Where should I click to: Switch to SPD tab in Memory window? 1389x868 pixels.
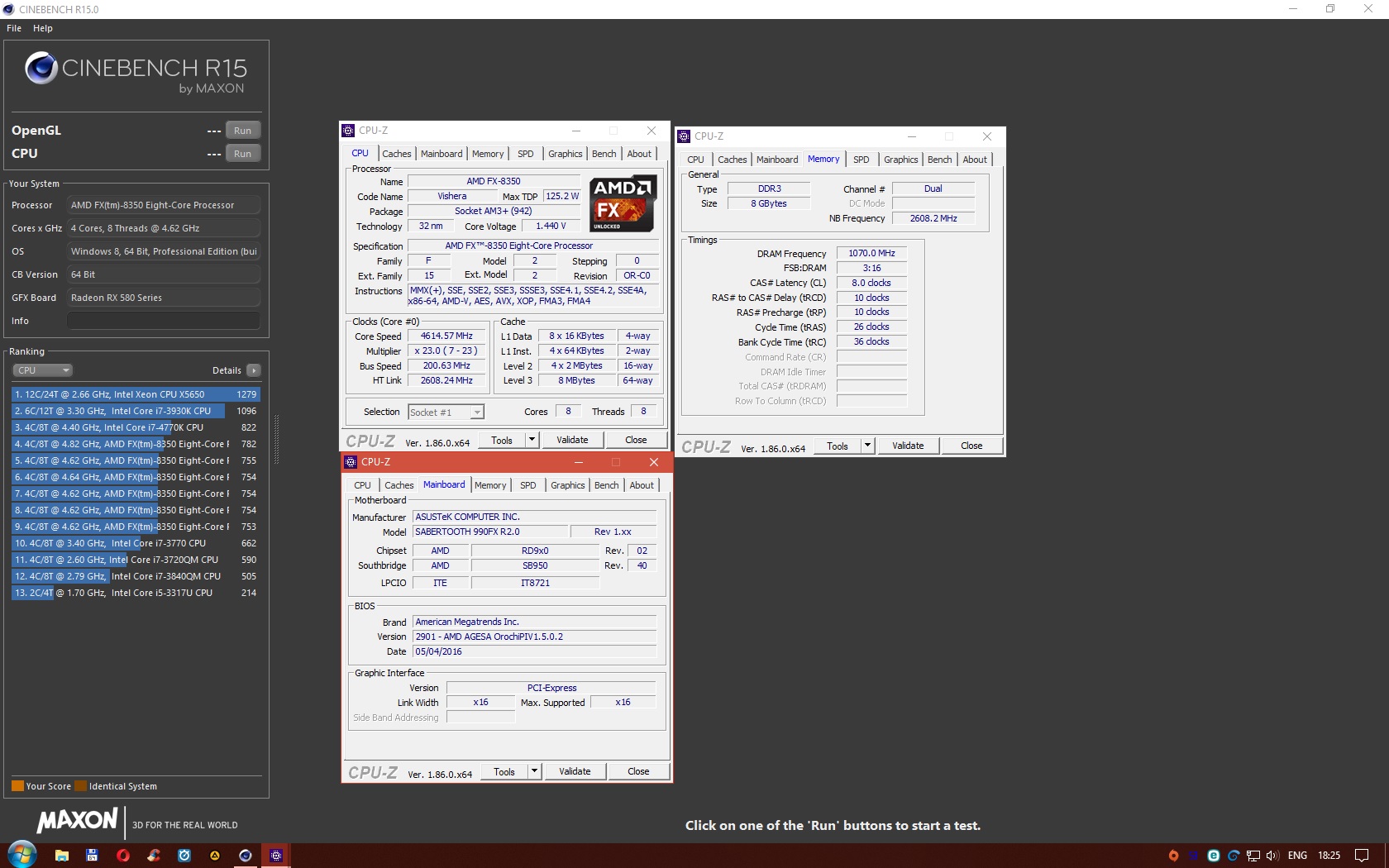click(x=862, y=160)
